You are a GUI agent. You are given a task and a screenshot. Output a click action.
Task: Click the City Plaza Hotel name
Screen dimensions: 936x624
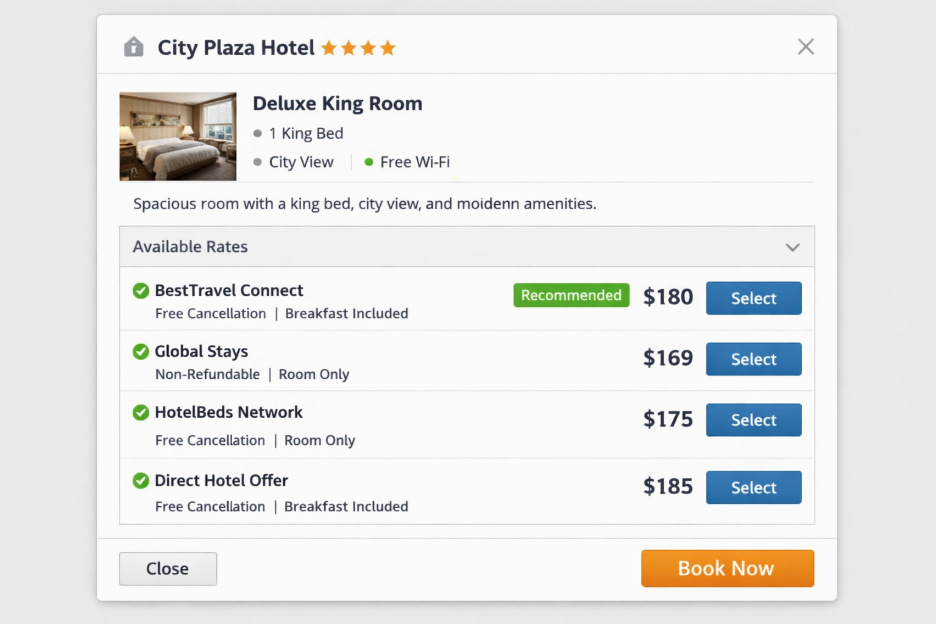tap(236, 47)
